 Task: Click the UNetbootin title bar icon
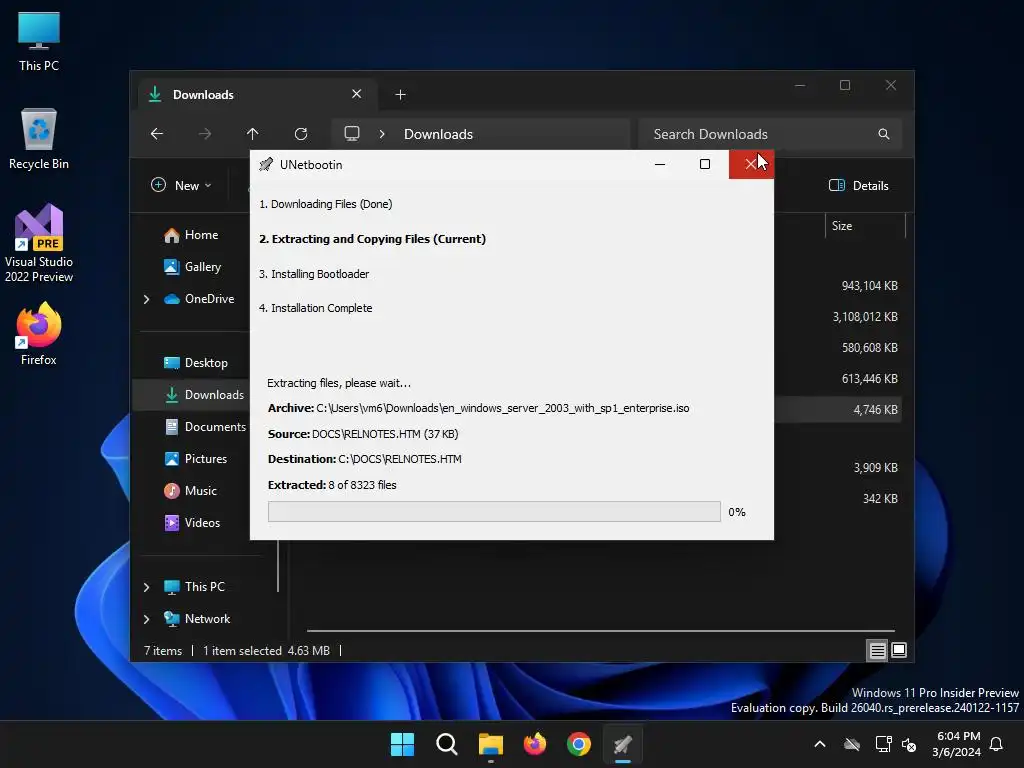pyautogui.click(x=266, y=165)
